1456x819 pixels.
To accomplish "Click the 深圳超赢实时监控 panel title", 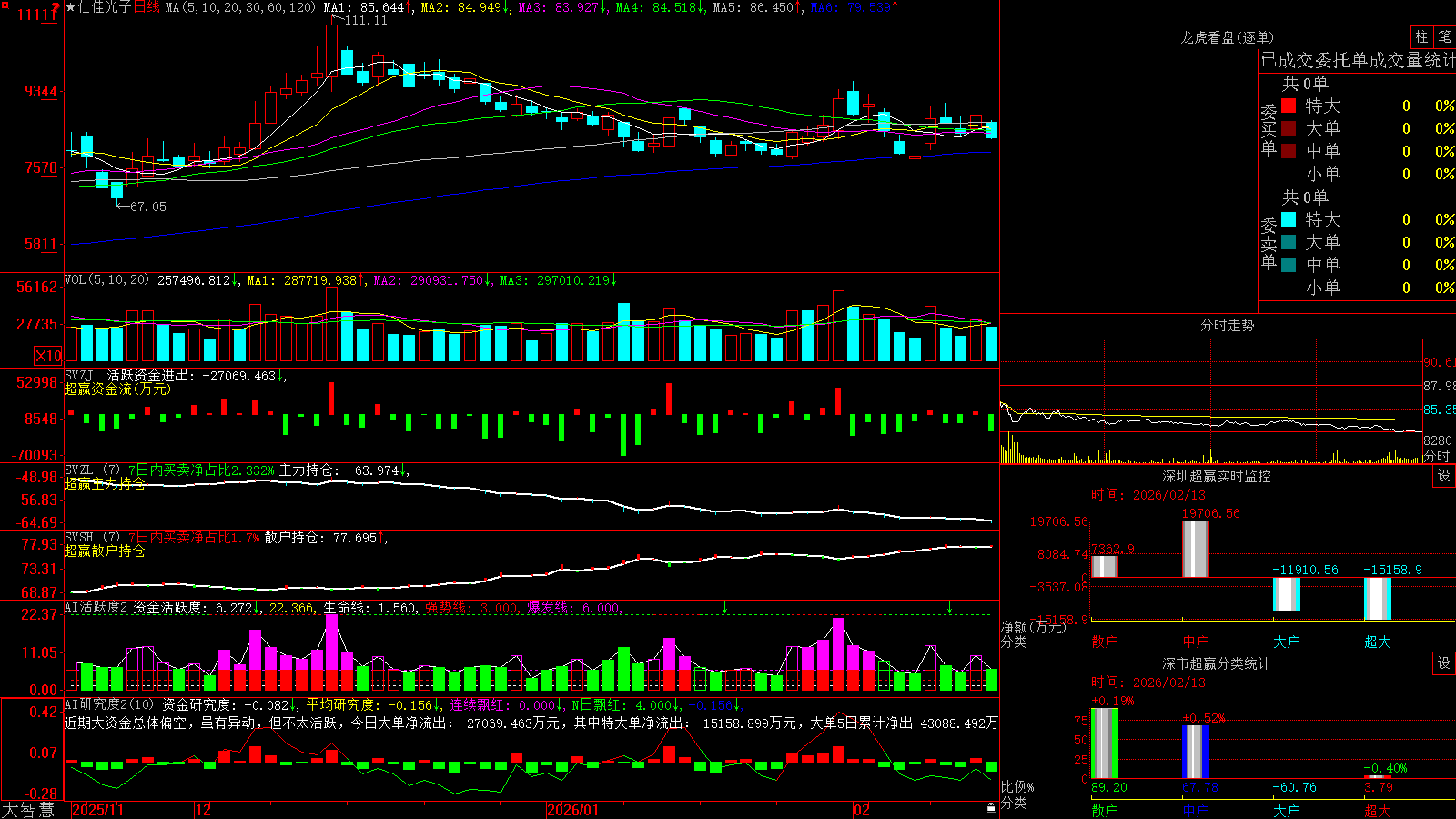I will point(1217,476).
